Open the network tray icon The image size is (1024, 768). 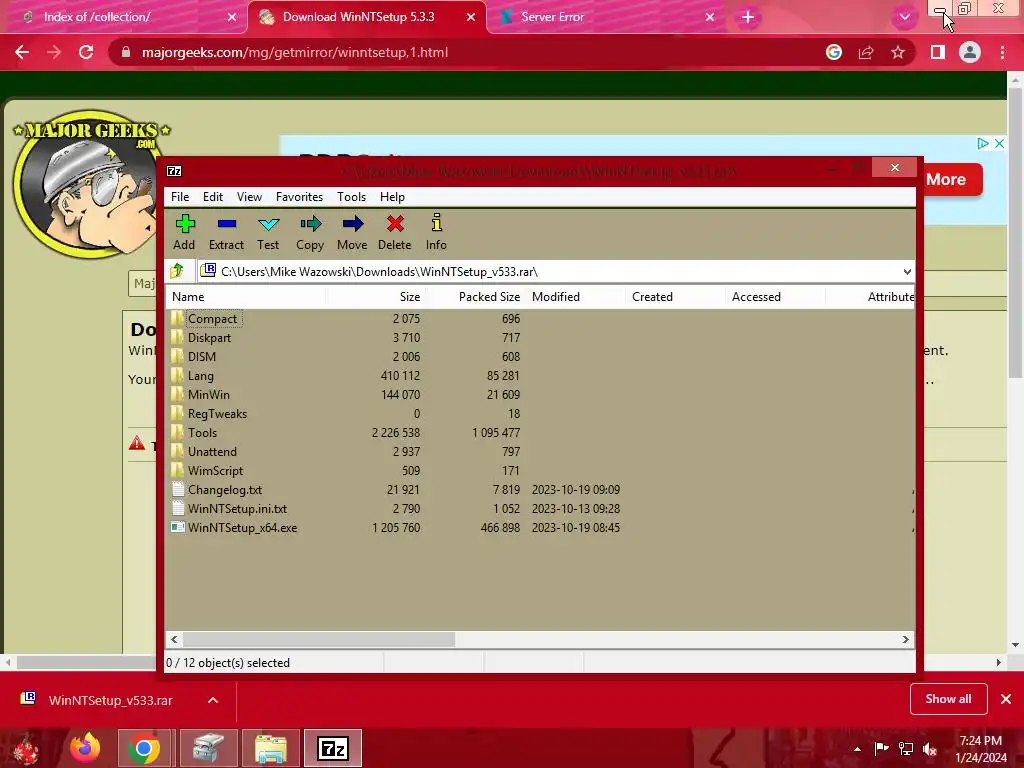click(906, 748)
